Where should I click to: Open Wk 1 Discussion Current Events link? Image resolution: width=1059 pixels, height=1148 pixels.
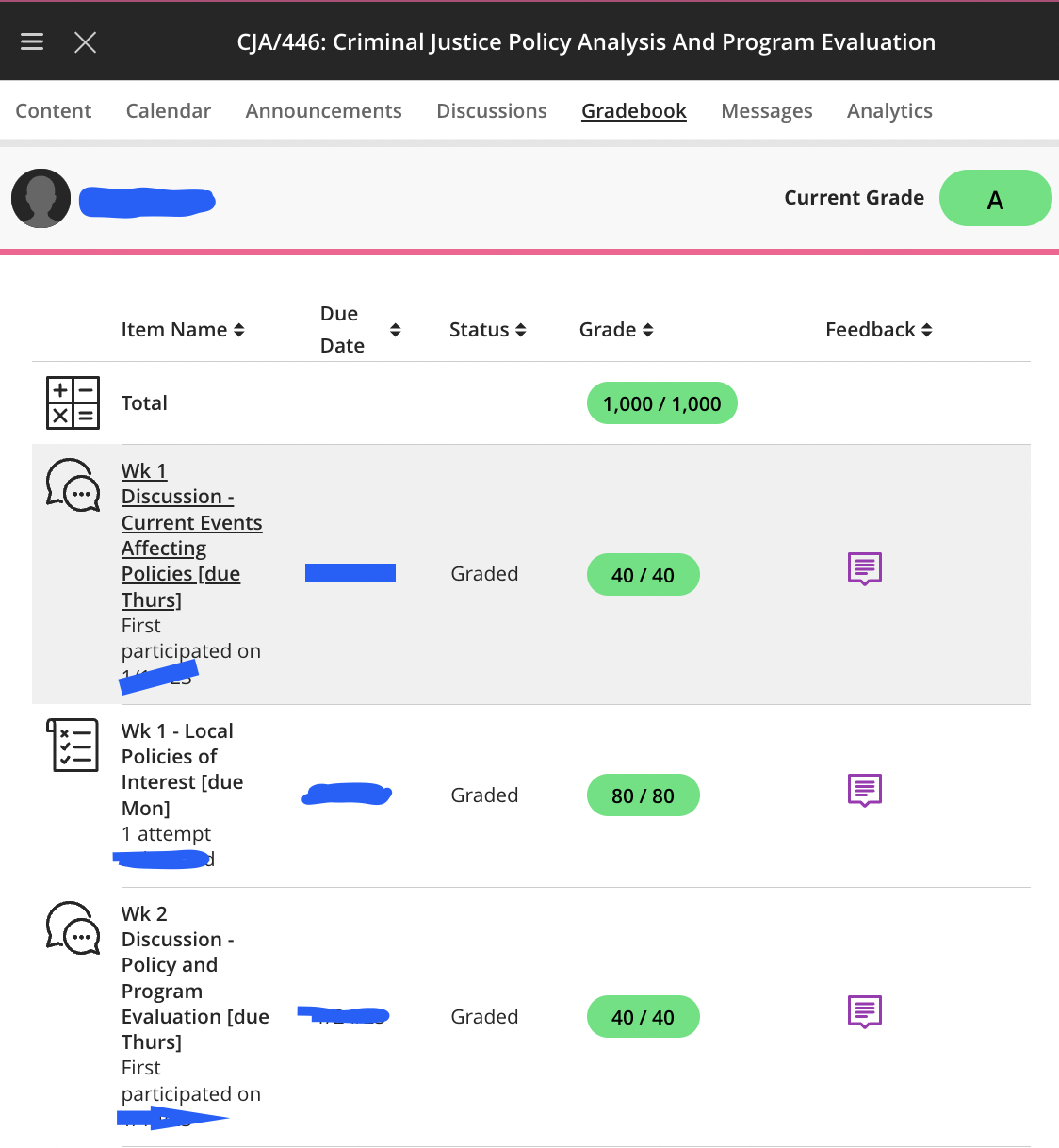pyautogui.click(x=192, y=535)
